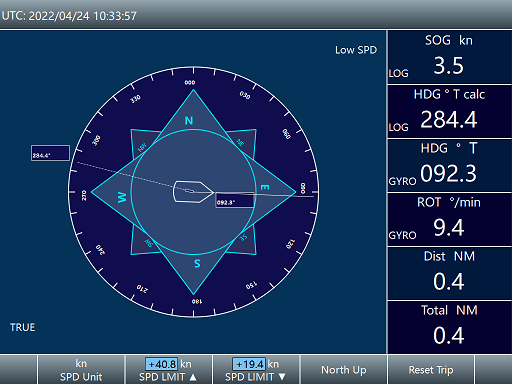This screenshot has width=512, height=384.
Task: Open the upper SPD LIMIT +40.8 kn setting
Action: (x=168, y=370)
